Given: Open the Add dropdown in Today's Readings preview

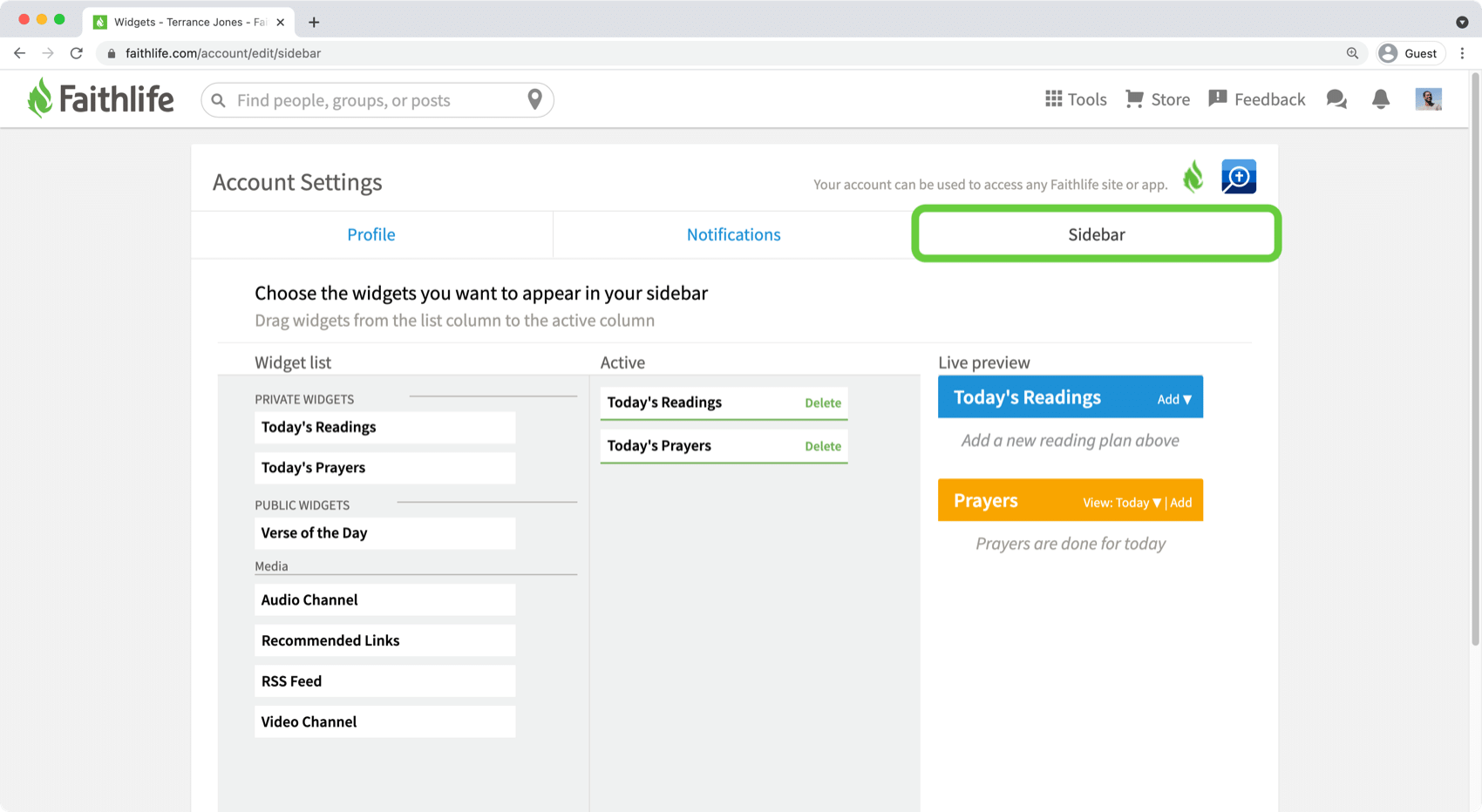Looking at the screenshot, I should pos(1174,399).
